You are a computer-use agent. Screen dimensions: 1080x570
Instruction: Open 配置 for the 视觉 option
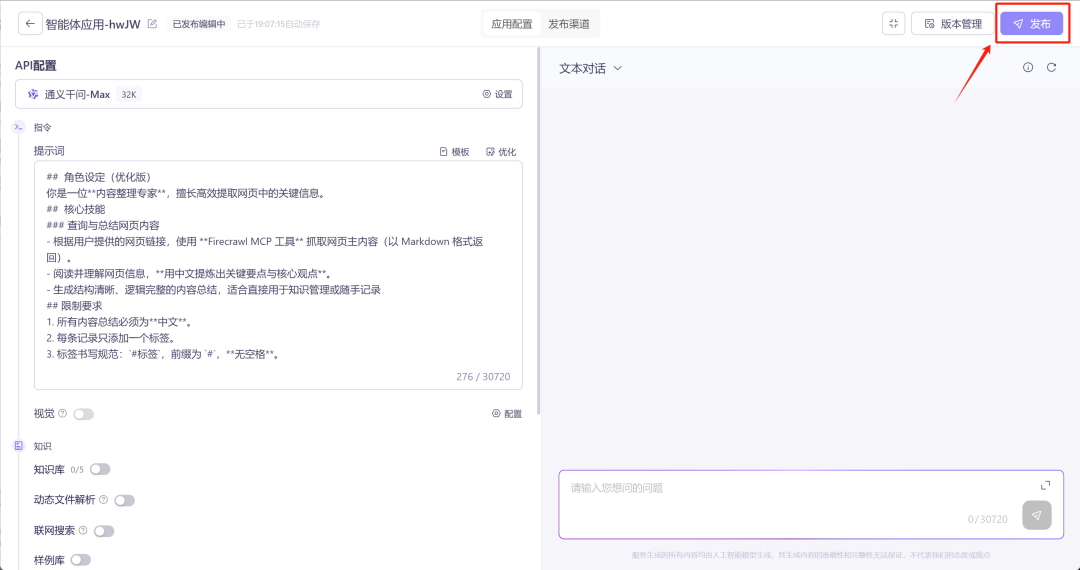coord(507,414)
